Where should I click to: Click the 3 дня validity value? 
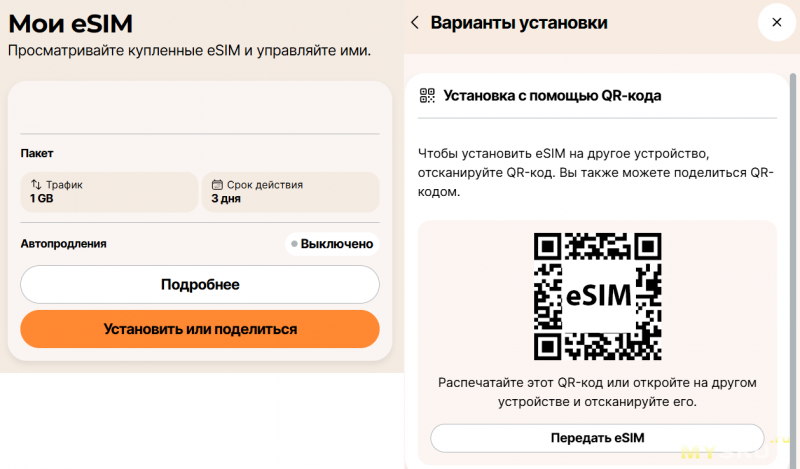pos(225,199)
